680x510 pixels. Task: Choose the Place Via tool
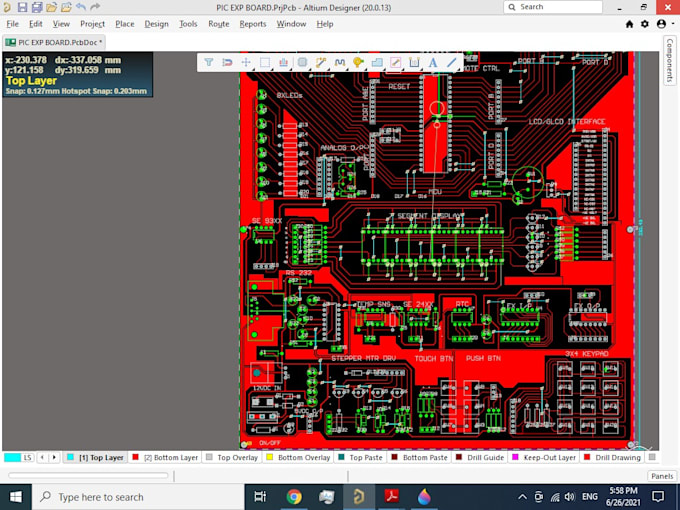point(358,62)
